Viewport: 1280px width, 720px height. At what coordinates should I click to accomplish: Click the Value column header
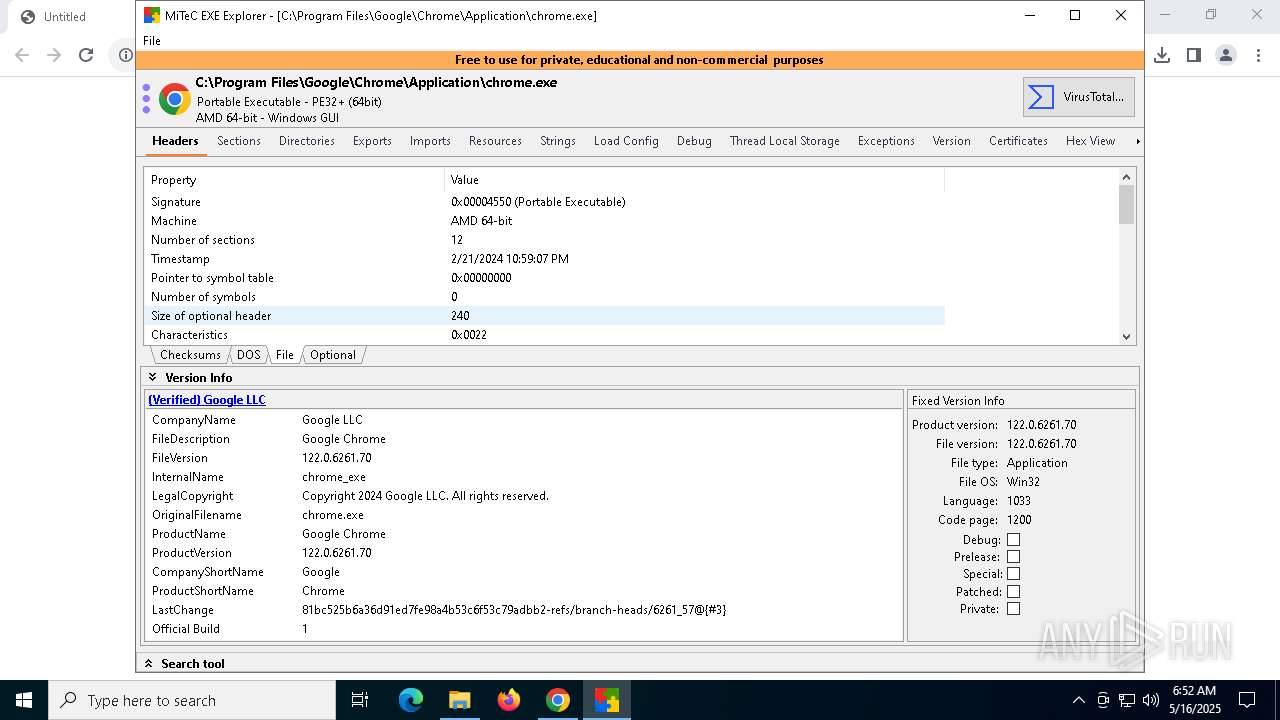click(694, 180)
